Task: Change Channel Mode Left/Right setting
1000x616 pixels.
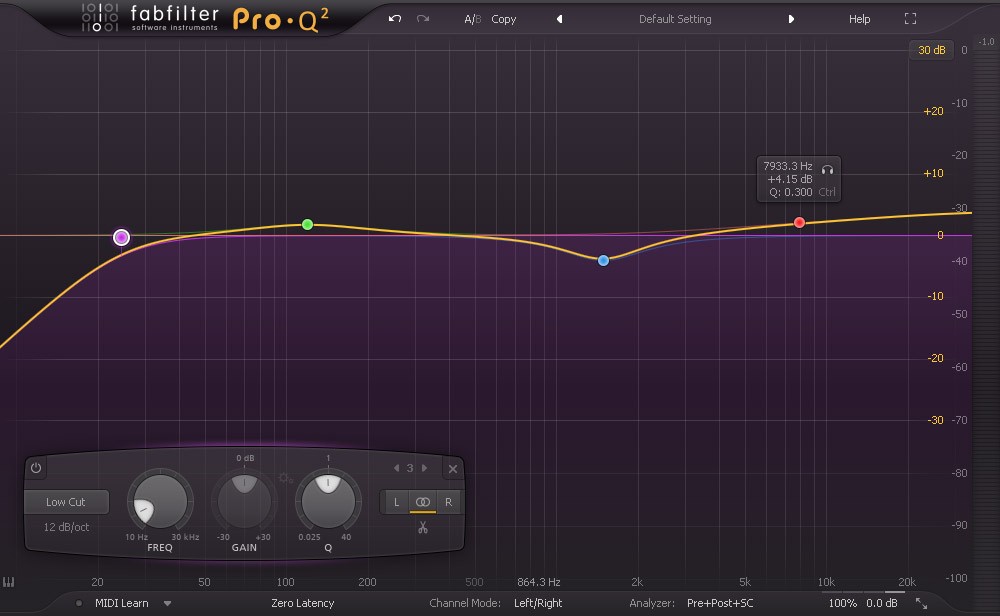Action: coord(538,603)
